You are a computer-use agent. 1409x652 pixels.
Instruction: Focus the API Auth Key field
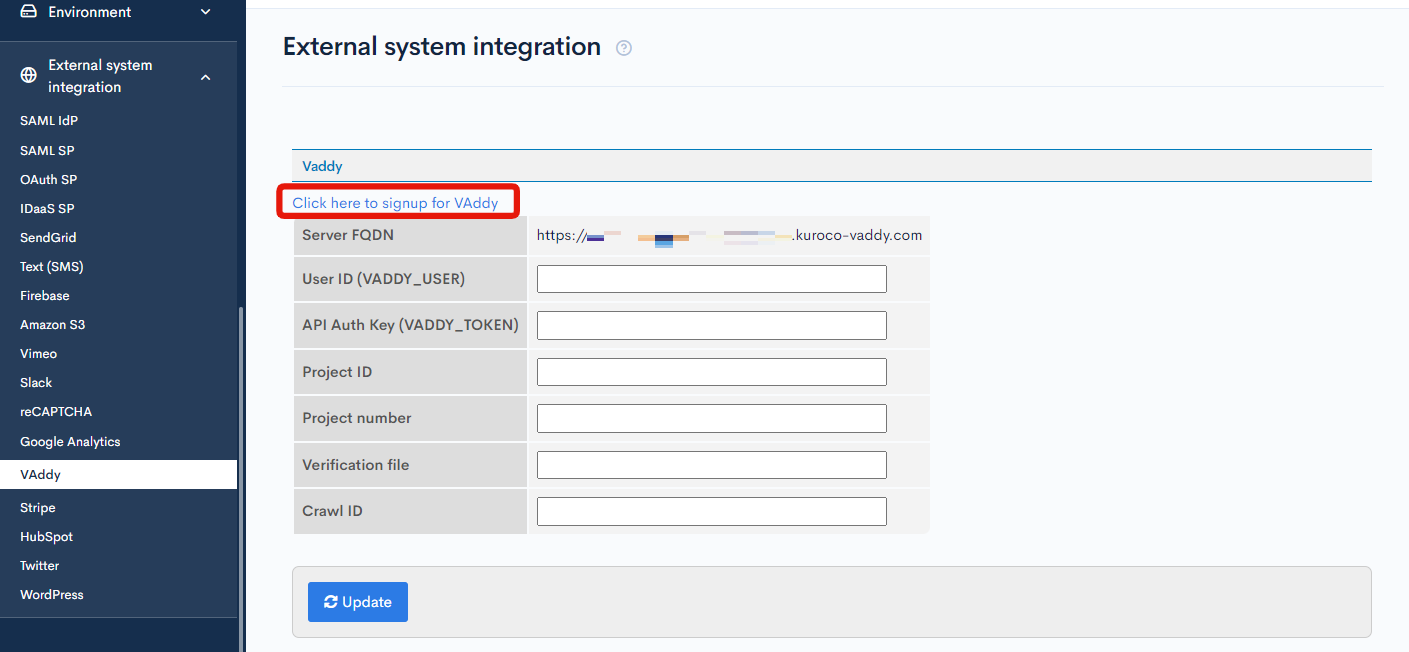[712, 325]
